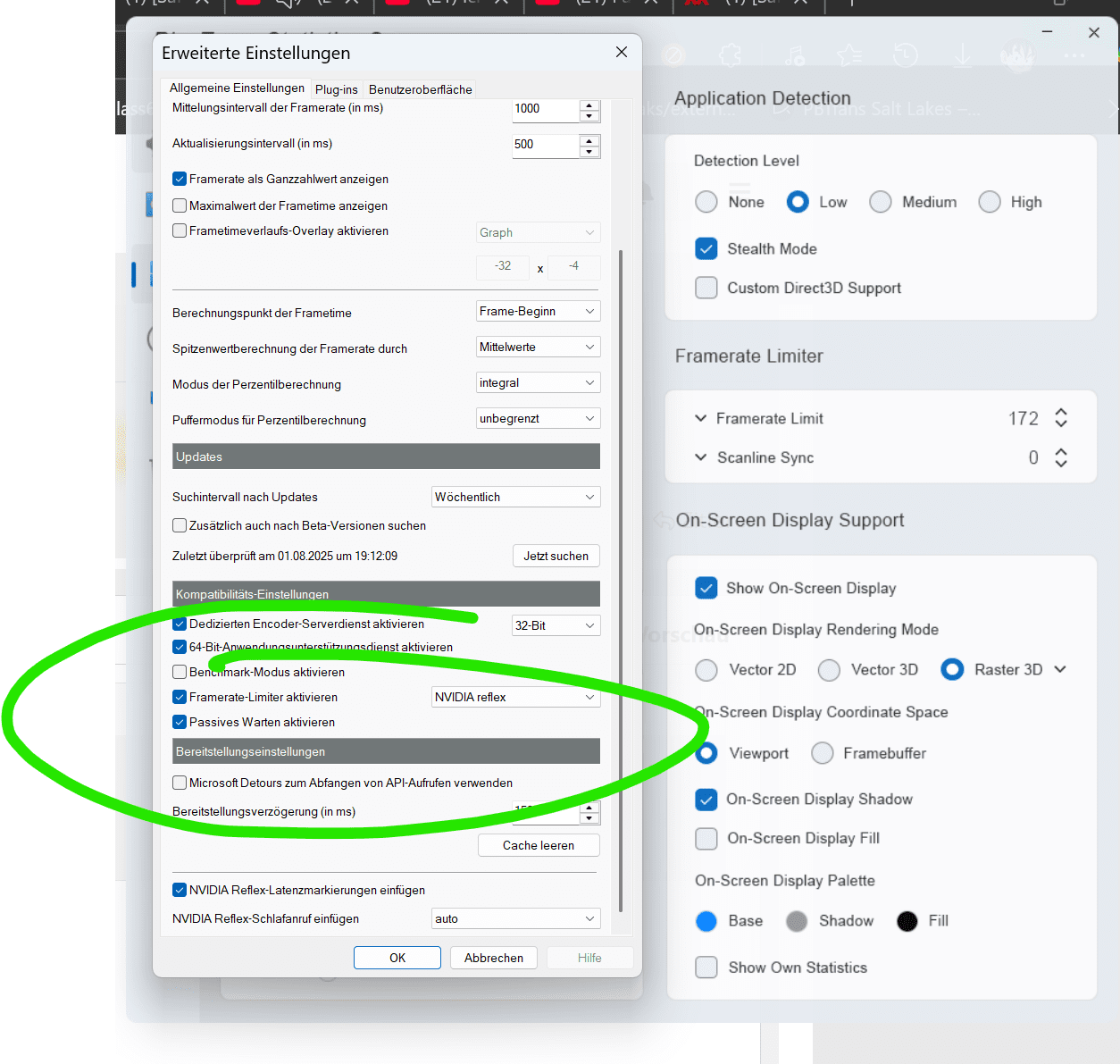The height and width of the screenshot is (1064, 1120).
Task: Open the unbegrenzt puffermodus dropdown
Action: 538,418
